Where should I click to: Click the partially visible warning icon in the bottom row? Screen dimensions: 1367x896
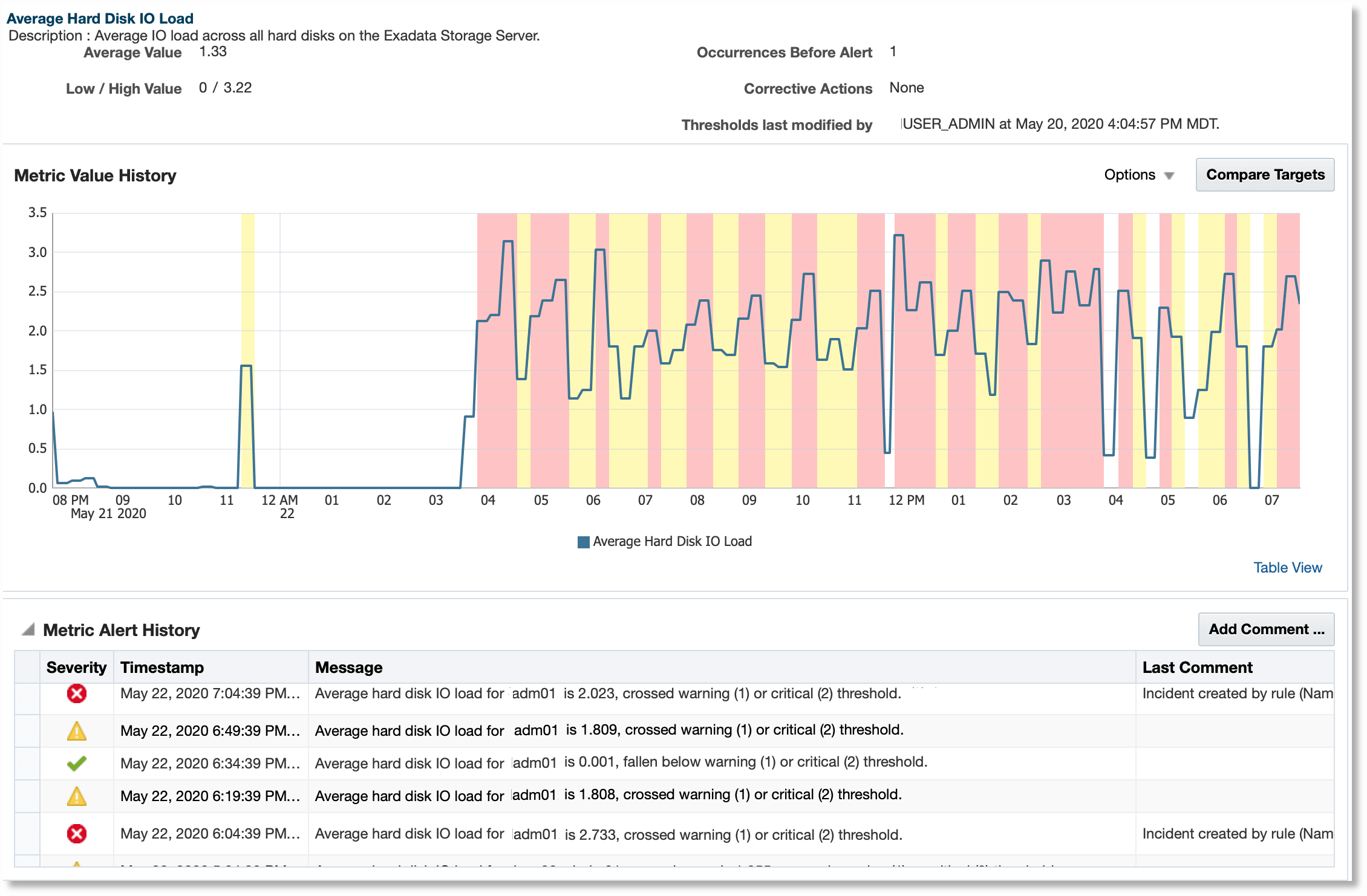(76, 865)
